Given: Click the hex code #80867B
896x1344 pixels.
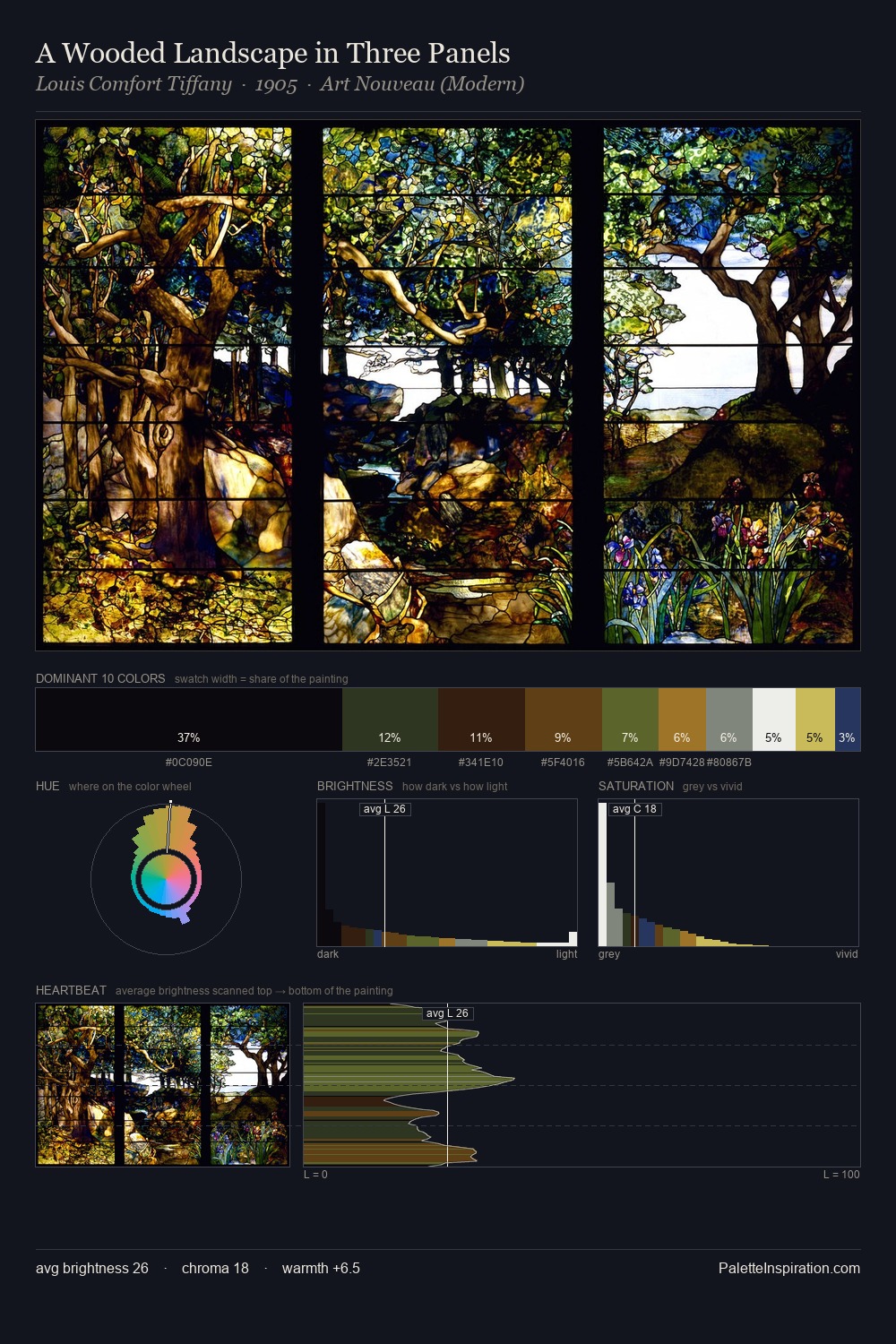Looking at the screenshot, I should tap(729, 762).
